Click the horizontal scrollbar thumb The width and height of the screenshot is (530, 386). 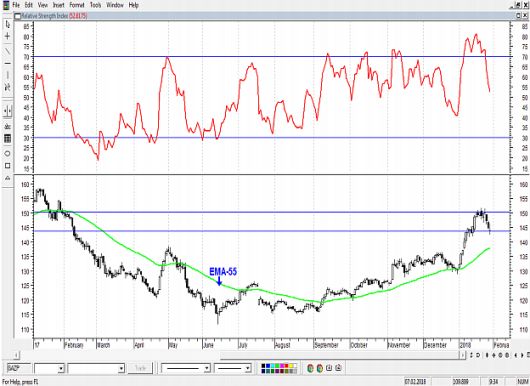[x=340, y=355]
